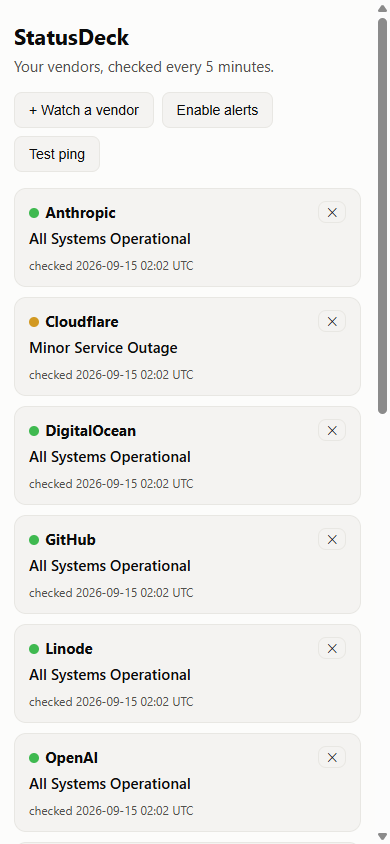Viewport: 390px width, 844px height.
Task: Select the Cloudflare vendor name
Action: click(82, 322)
